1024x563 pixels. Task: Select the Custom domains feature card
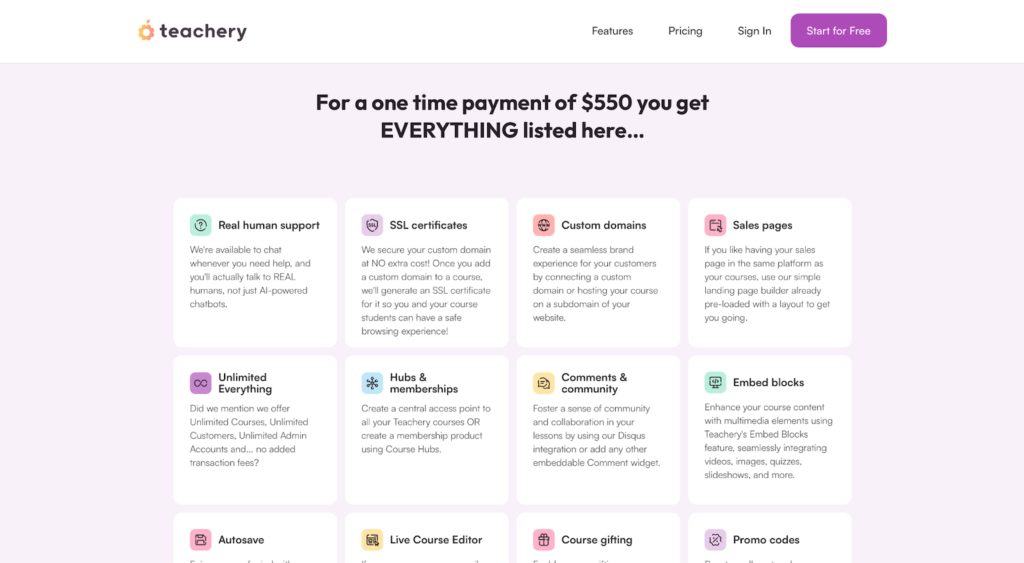click(x=598, y=272)
